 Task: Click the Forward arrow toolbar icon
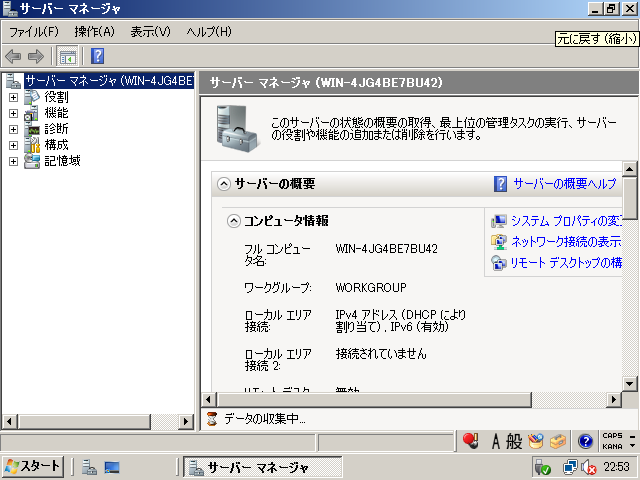click(x=36, y=56)
